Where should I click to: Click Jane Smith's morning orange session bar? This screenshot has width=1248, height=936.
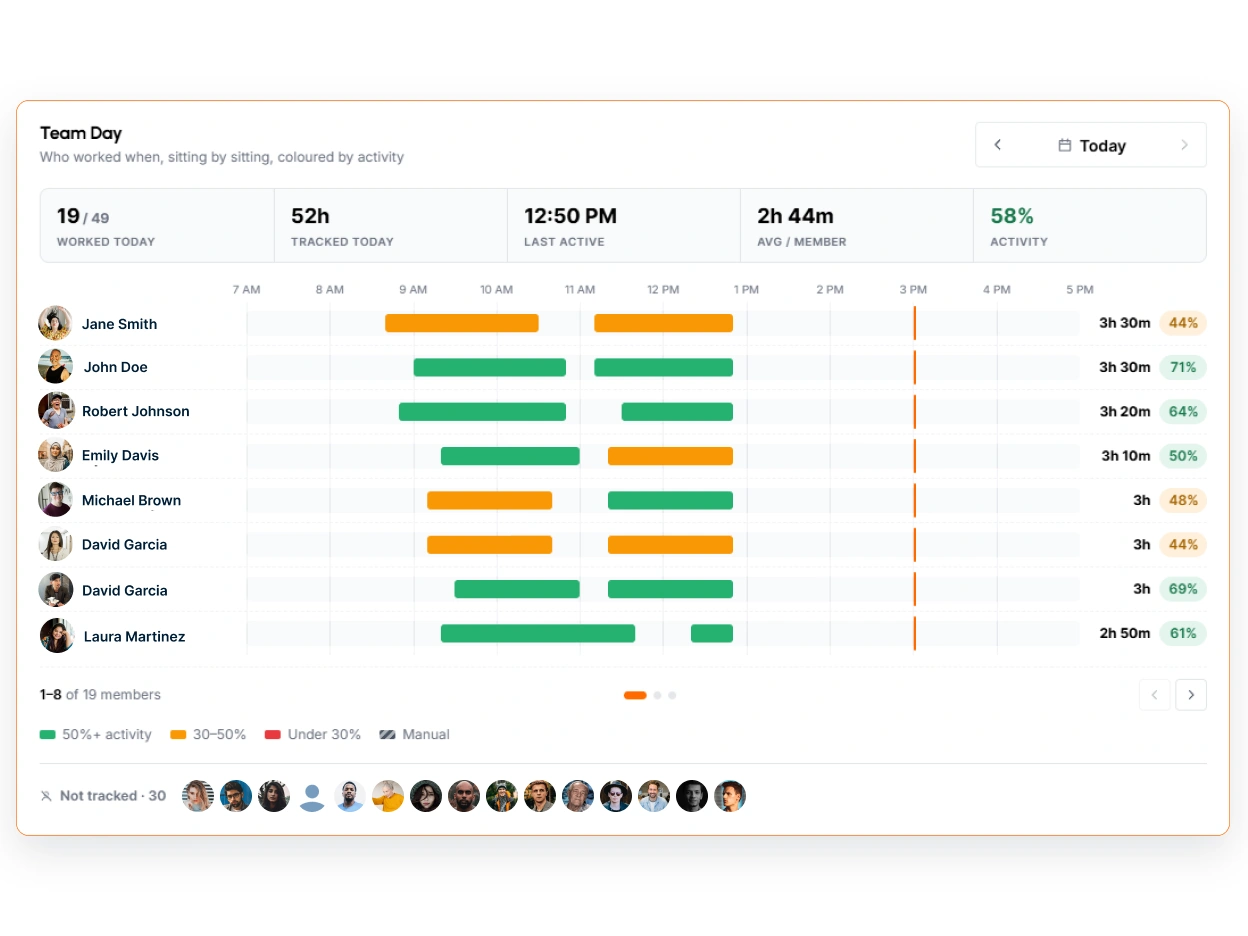(462, 323)
